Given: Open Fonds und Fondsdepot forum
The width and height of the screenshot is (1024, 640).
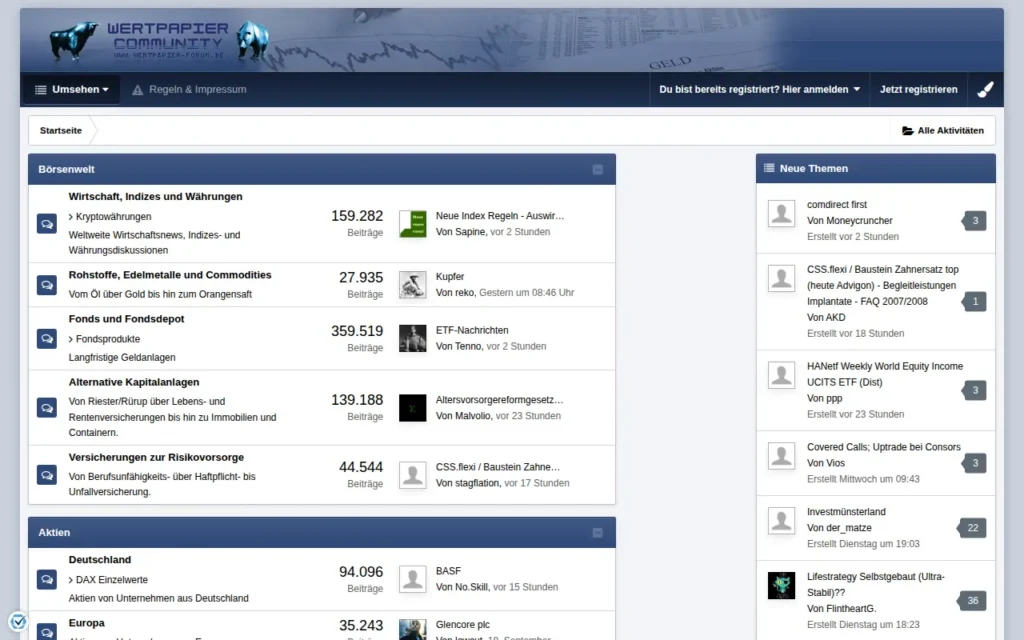Looking at the screenshot, I should pyautogui.click(x=126, y=319).
